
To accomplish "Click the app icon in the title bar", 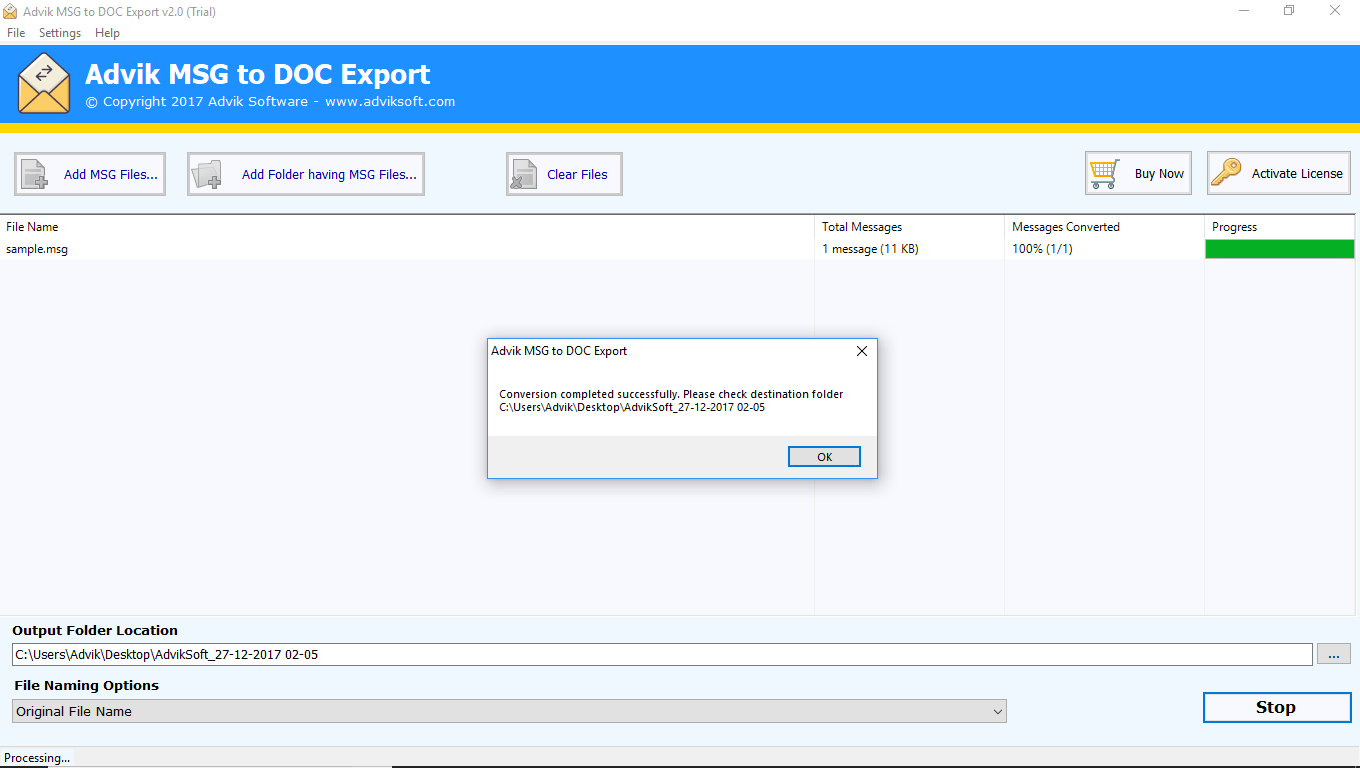I will coord(10,11).
